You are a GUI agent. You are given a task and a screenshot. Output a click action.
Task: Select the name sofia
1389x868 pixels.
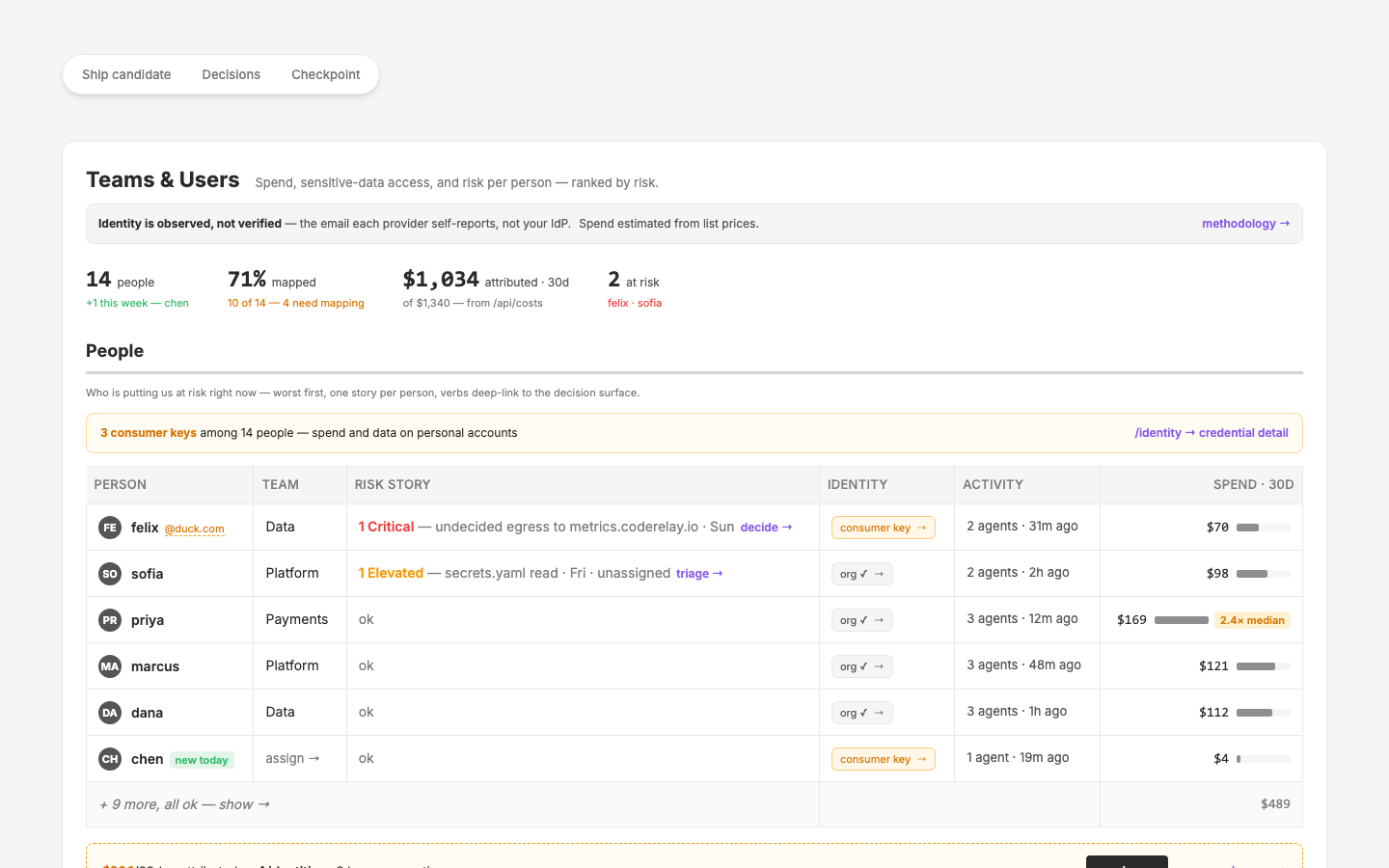pyautogui.click(x=147, y=574)
